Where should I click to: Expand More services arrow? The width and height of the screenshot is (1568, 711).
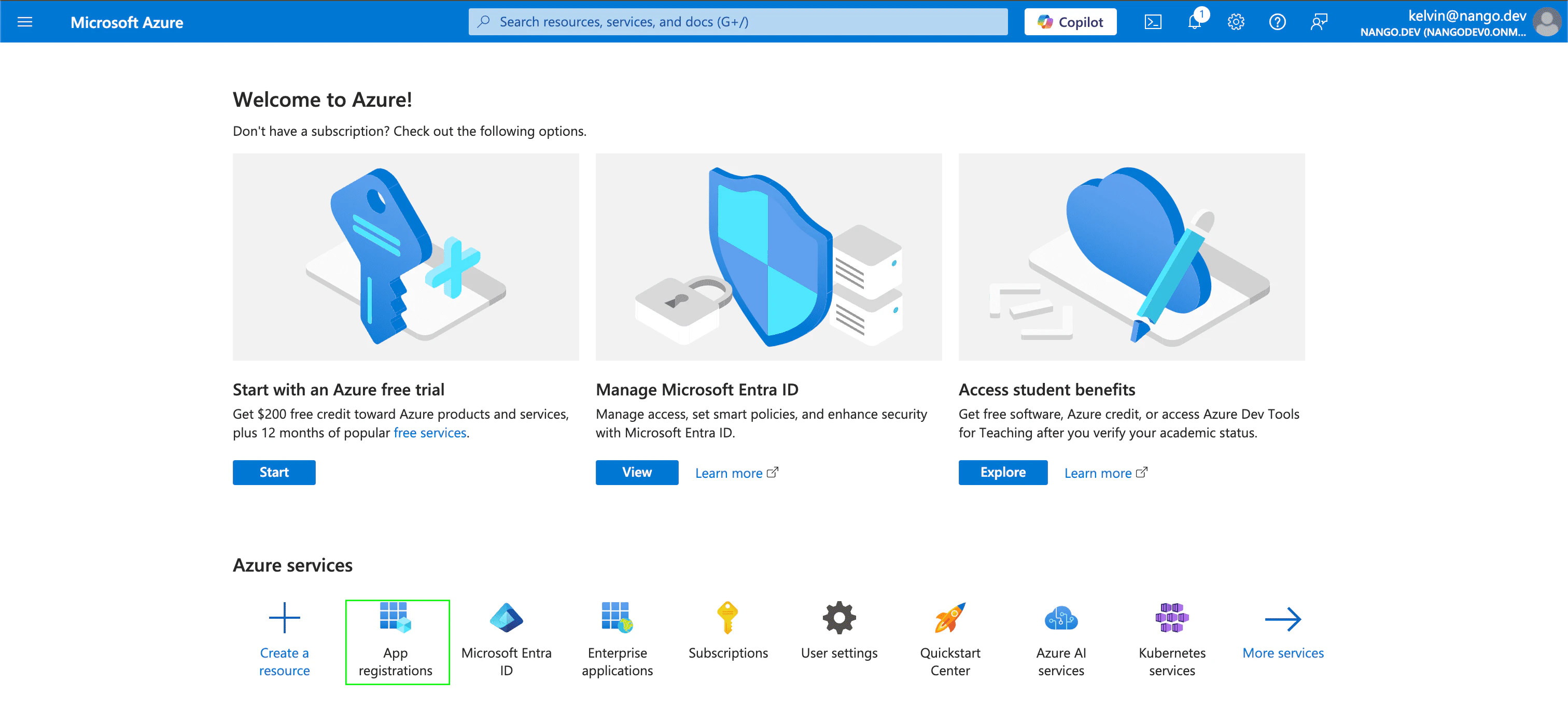(1282, 619)
